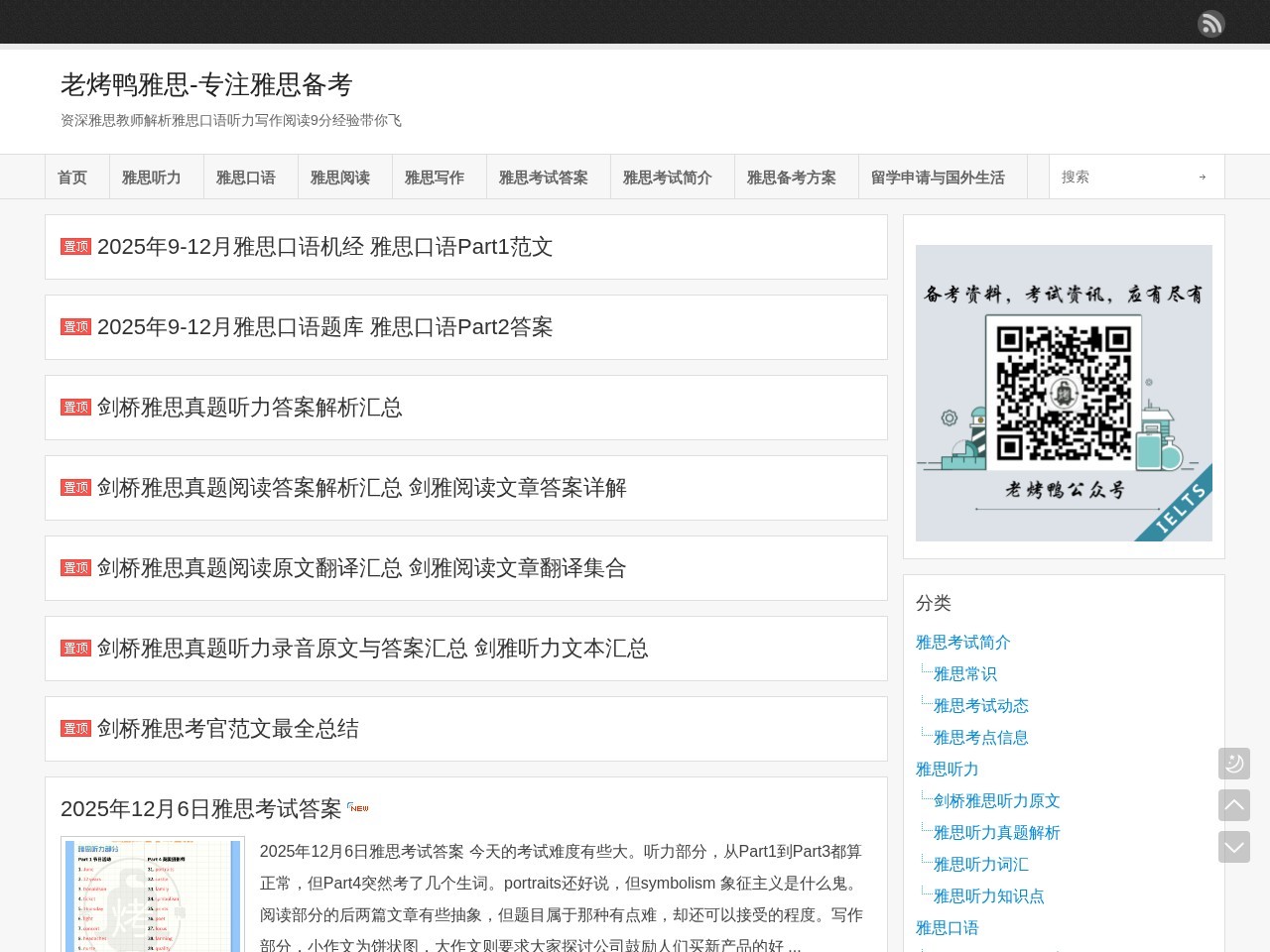This screenshot has height=952, width=1270.
Task: Open the December 6 answers post thumbnail
Action: pos(153,895)
